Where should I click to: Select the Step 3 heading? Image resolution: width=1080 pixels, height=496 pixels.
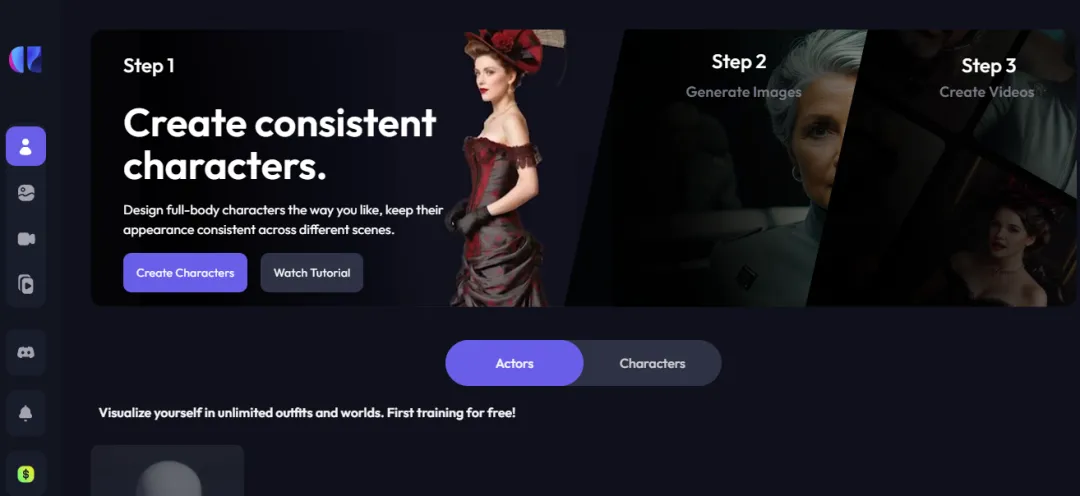(x=988, y=66)
